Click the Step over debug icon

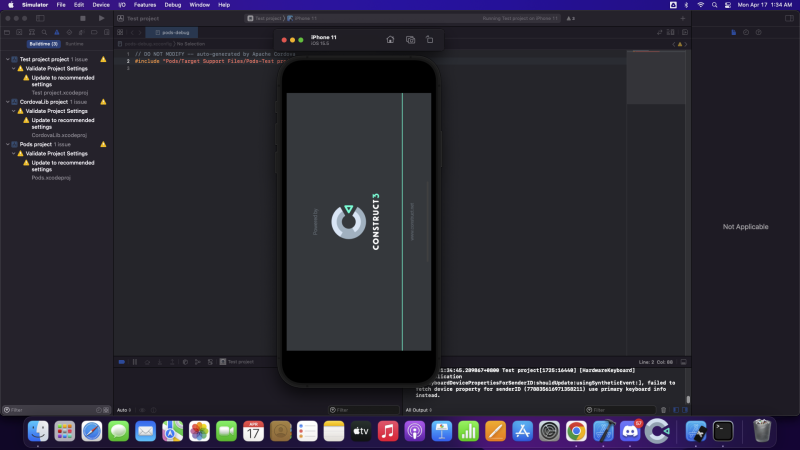[x=147, y=362]
